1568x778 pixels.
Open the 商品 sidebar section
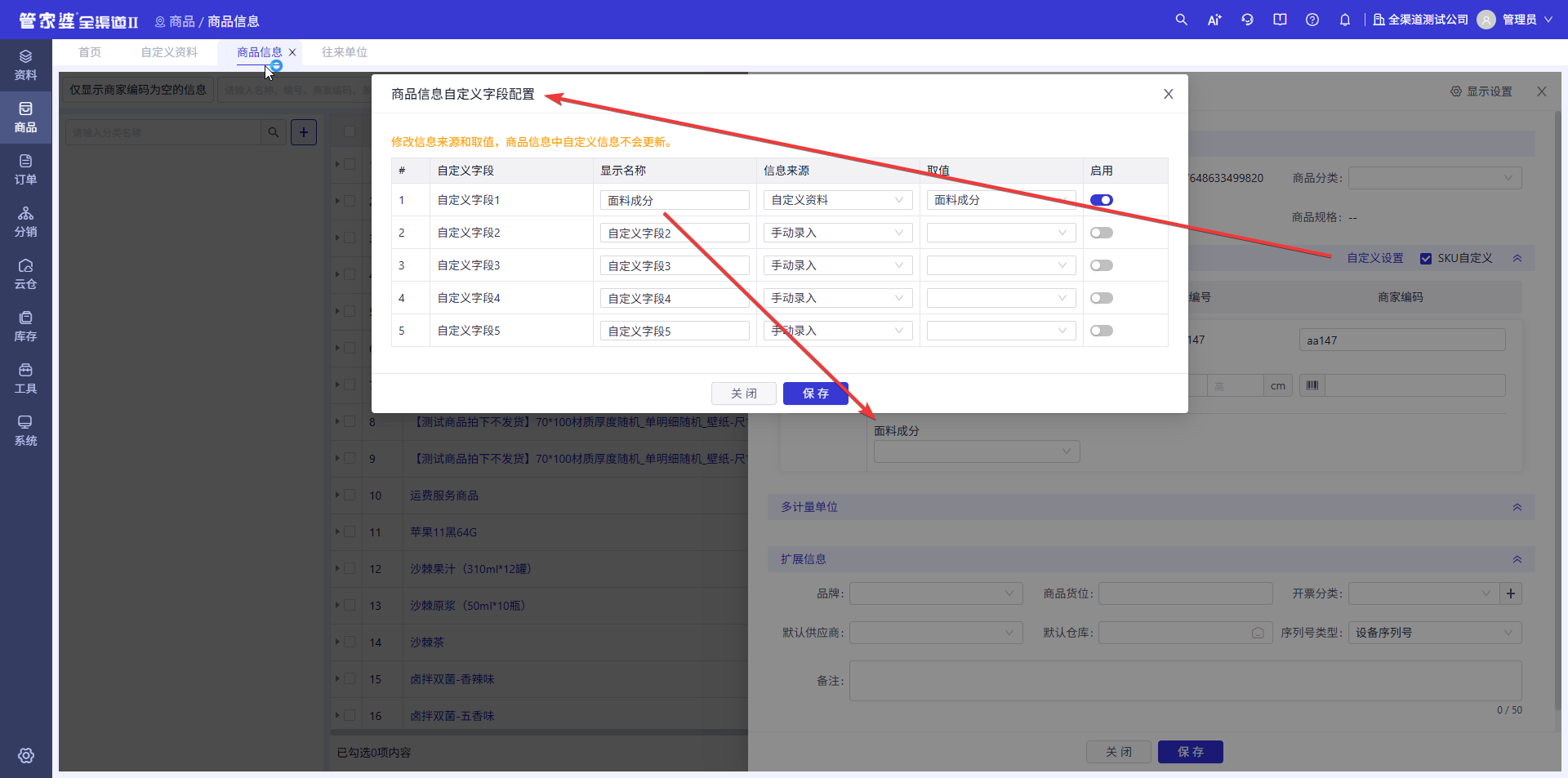(x=25, y=118)
